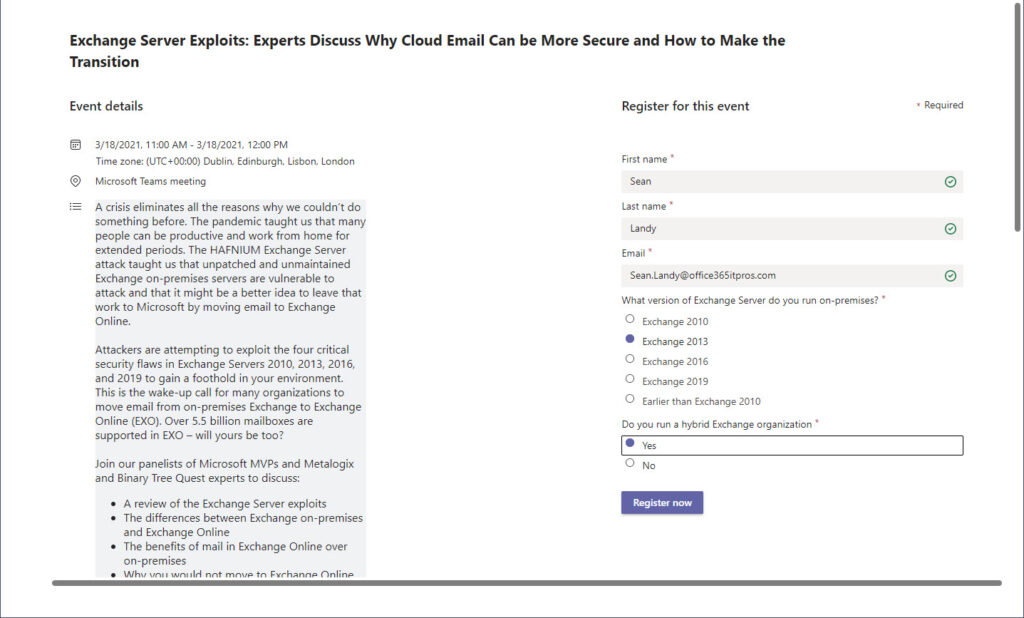Click the Email address input field

click(792, 276)
